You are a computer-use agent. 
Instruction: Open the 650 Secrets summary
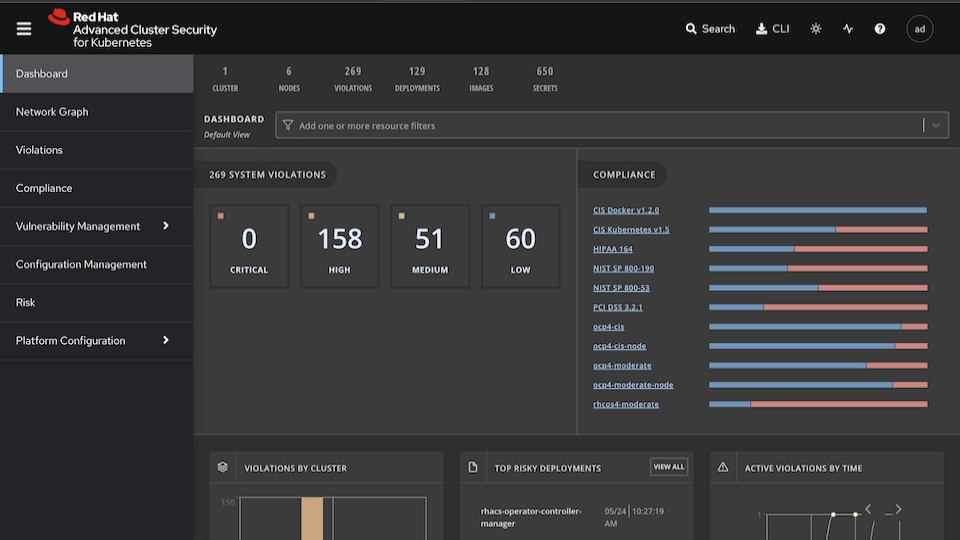click(545, 79)
